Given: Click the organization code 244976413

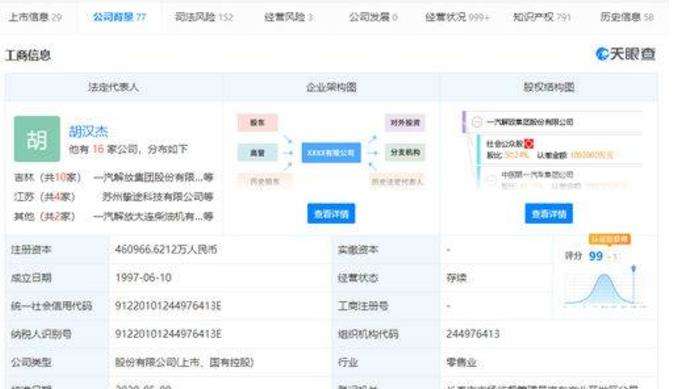Looking at the screenshot, I should coord(473,334).
